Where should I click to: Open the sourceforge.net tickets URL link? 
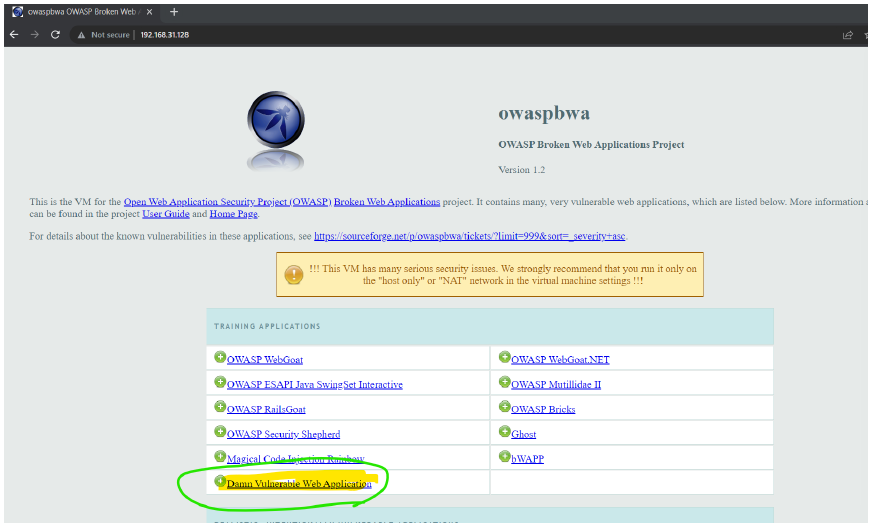tap(469, 236)
